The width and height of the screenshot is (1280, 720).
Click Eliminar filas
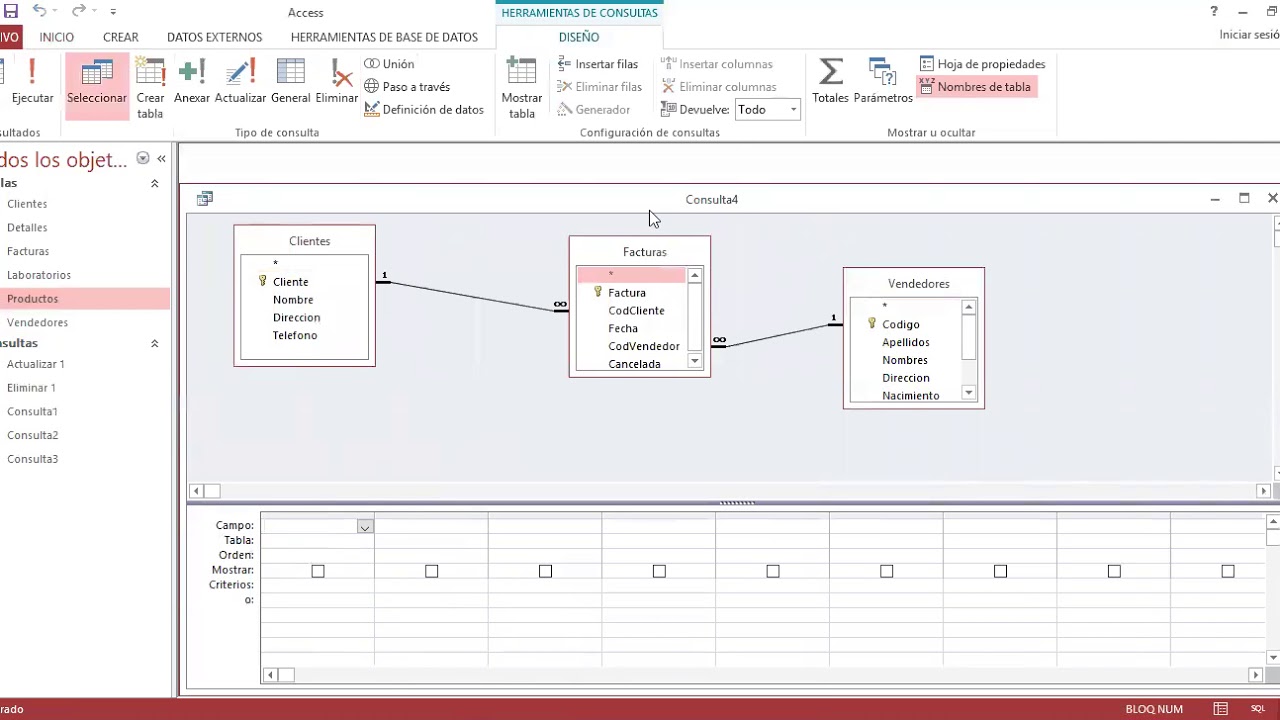click(600, 87)
